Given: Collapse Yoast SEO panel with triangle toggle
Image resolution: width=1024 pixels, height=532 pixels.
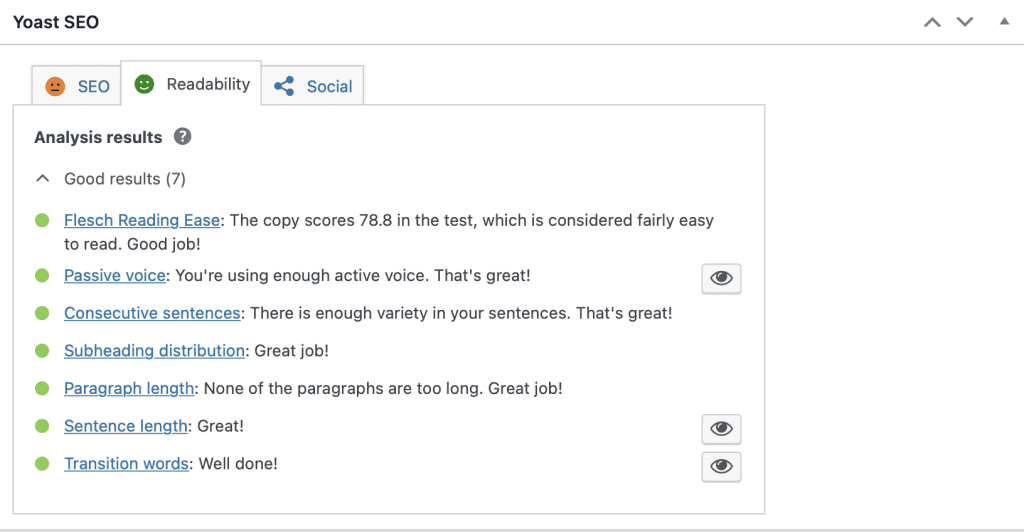Looking at the screenshot, I should 1004,22.
